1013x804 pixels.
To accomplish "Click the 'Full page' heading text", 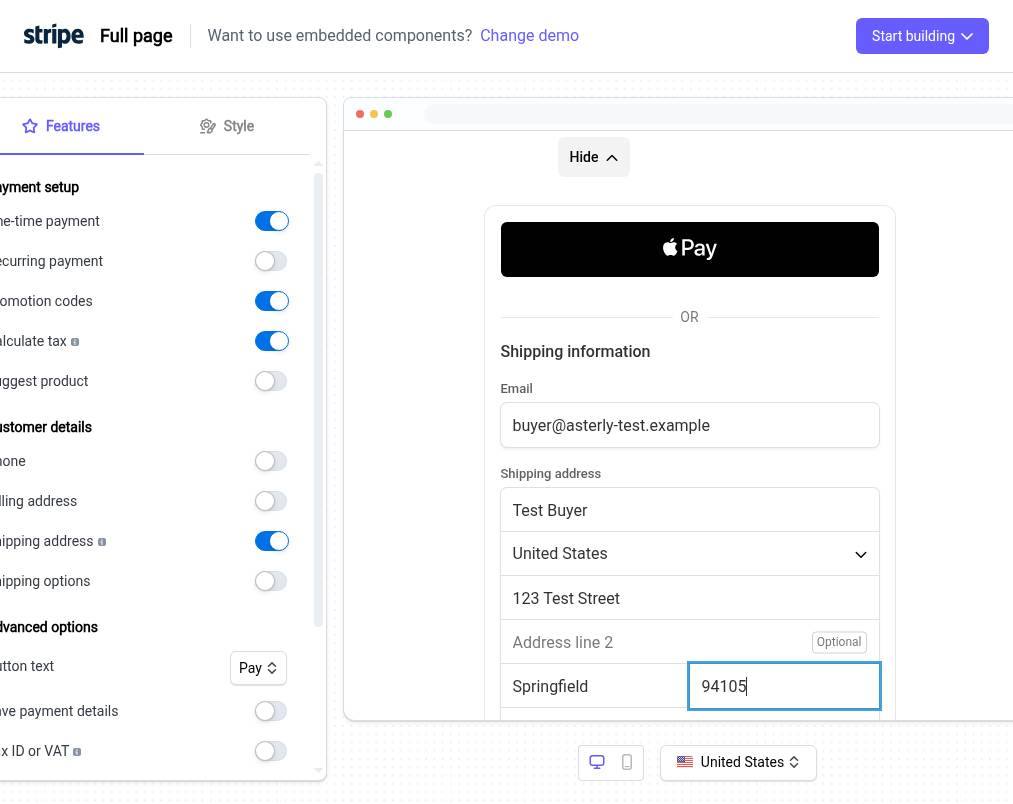I will click(136, 36).
